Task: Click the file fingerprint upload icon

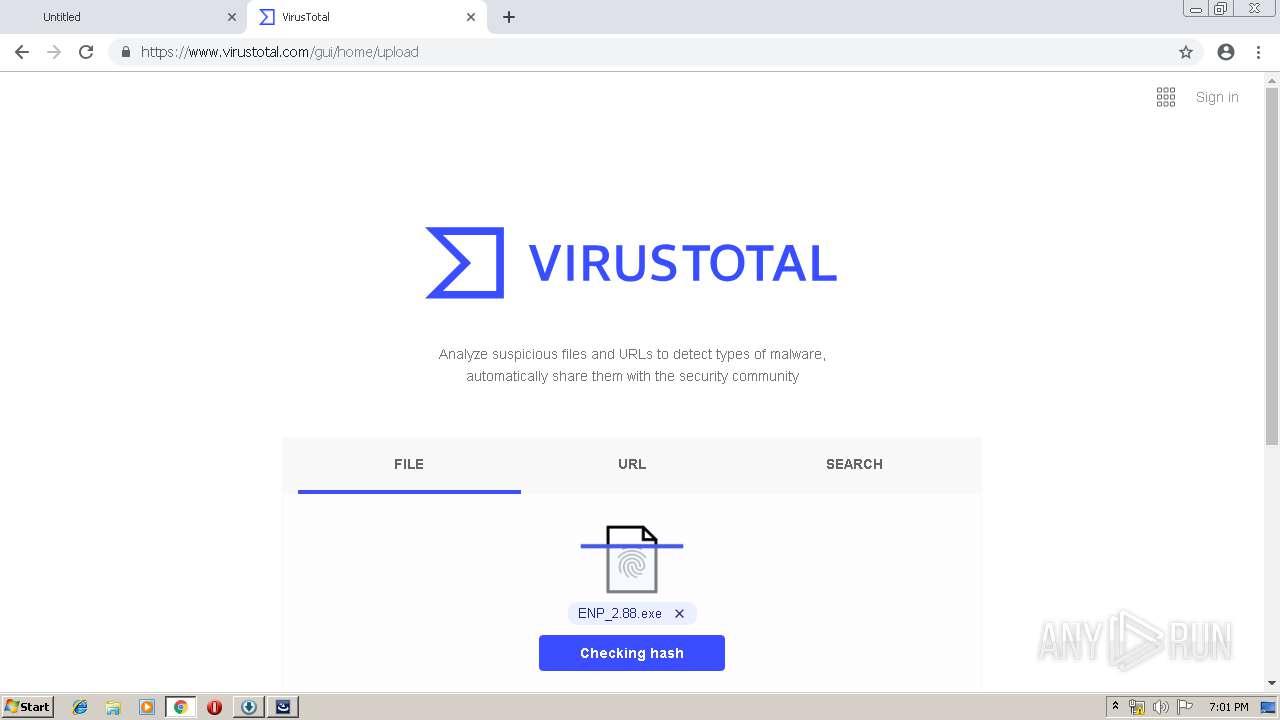Action: pyautogui.click(x=632, y=559)
